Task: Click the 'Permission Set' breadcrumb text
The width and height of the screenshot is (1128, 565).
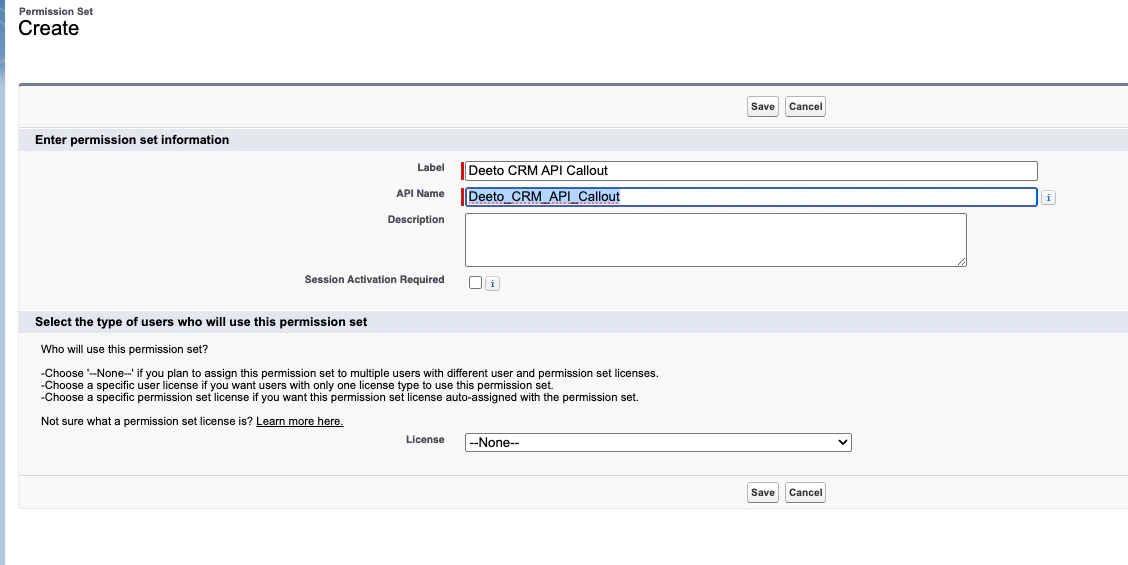Action: click(x=55, y=12)
